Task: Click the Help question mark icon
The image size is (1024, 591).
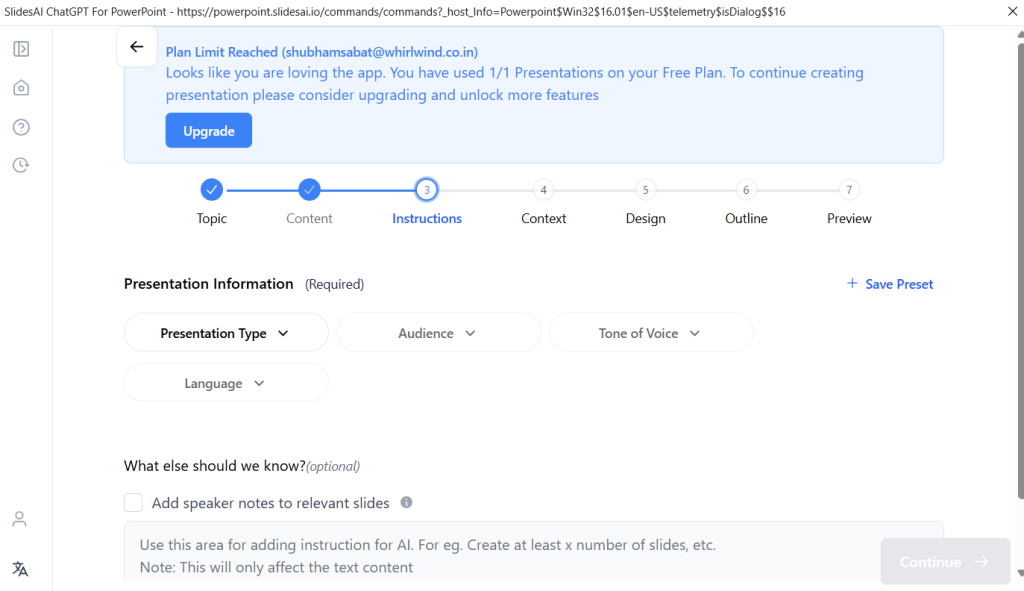Action: click(21, 127)
